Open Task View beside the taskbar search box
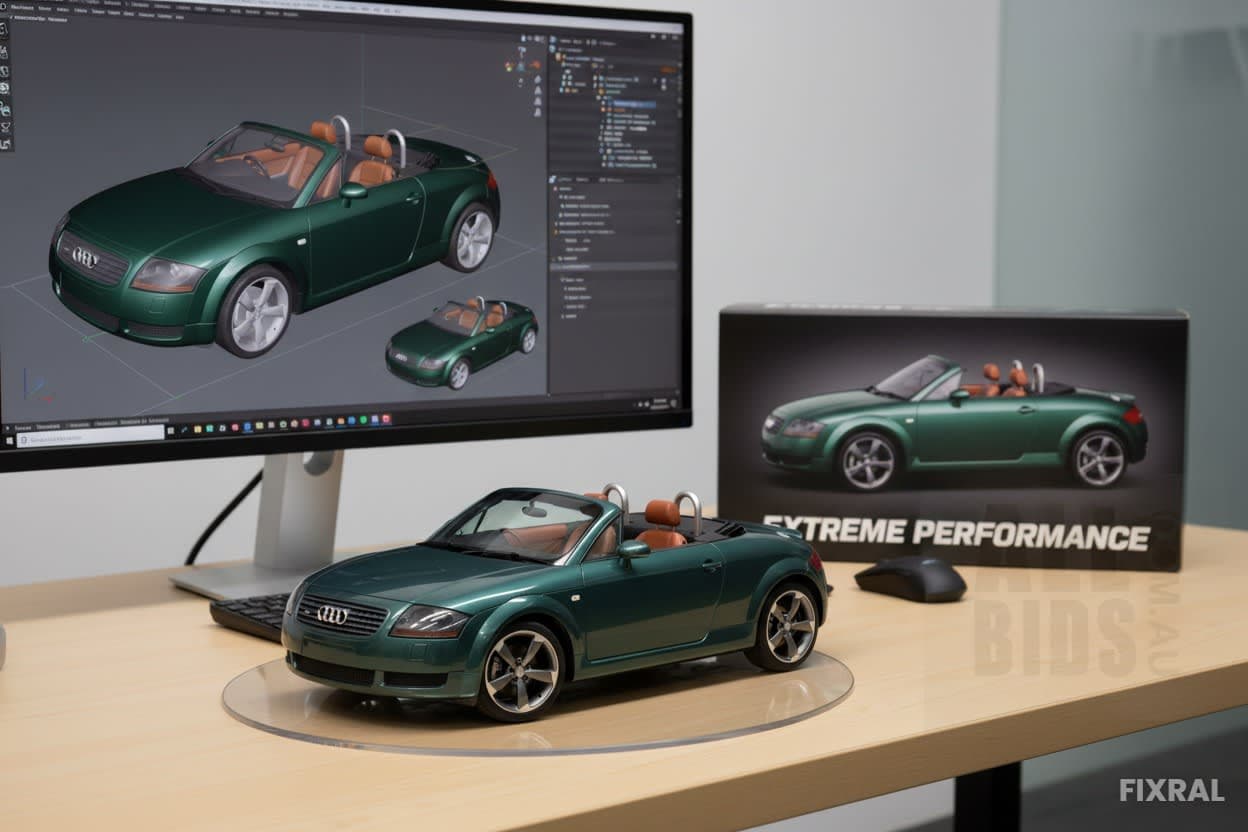Image resolution: width=1248 pixels, height=832 pixels. (x=171, y=431)
